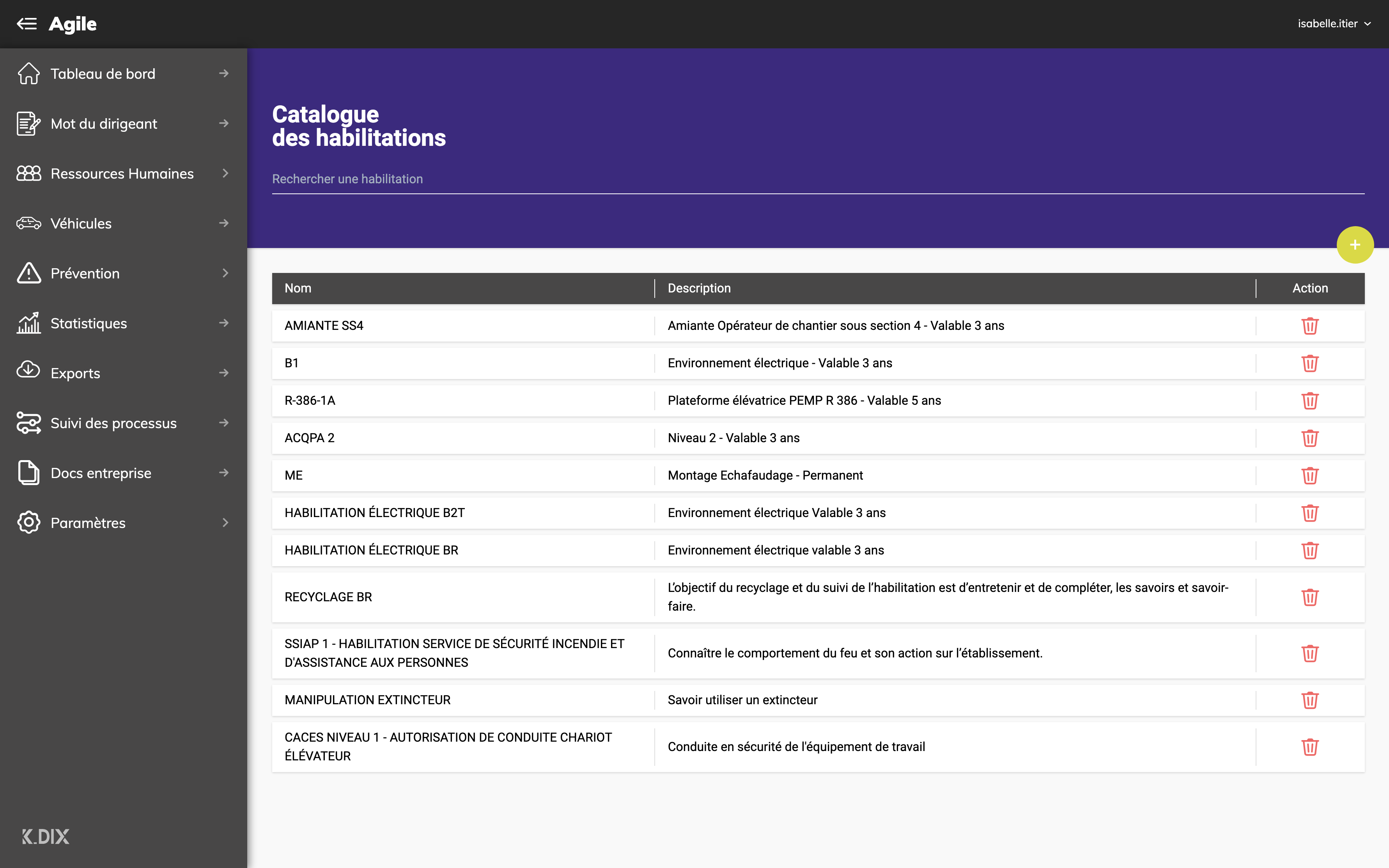The height and width of the screenshot is (868, 1389).
Task: Click the Agile logo title
Action: [73, 23]
